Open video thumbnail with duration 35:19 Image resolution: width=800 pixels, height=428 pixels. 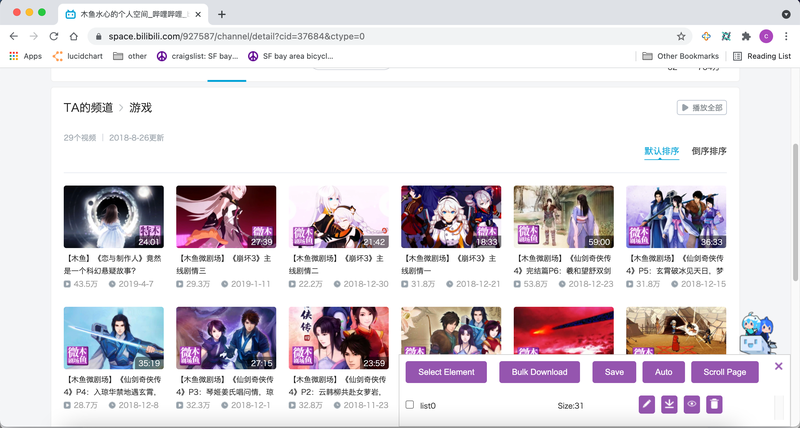coord(114,338)
